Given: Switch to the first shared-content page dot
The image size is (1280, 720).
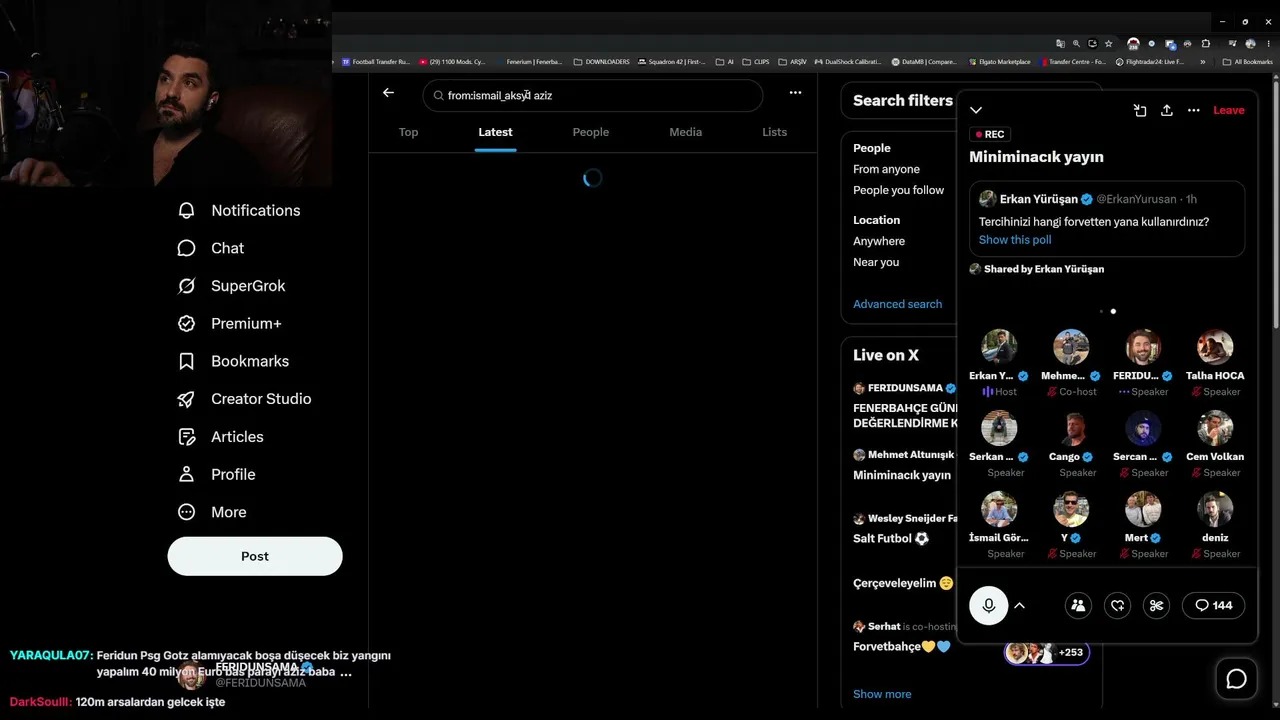Looking at the screenshot, I should [1101, 311].
